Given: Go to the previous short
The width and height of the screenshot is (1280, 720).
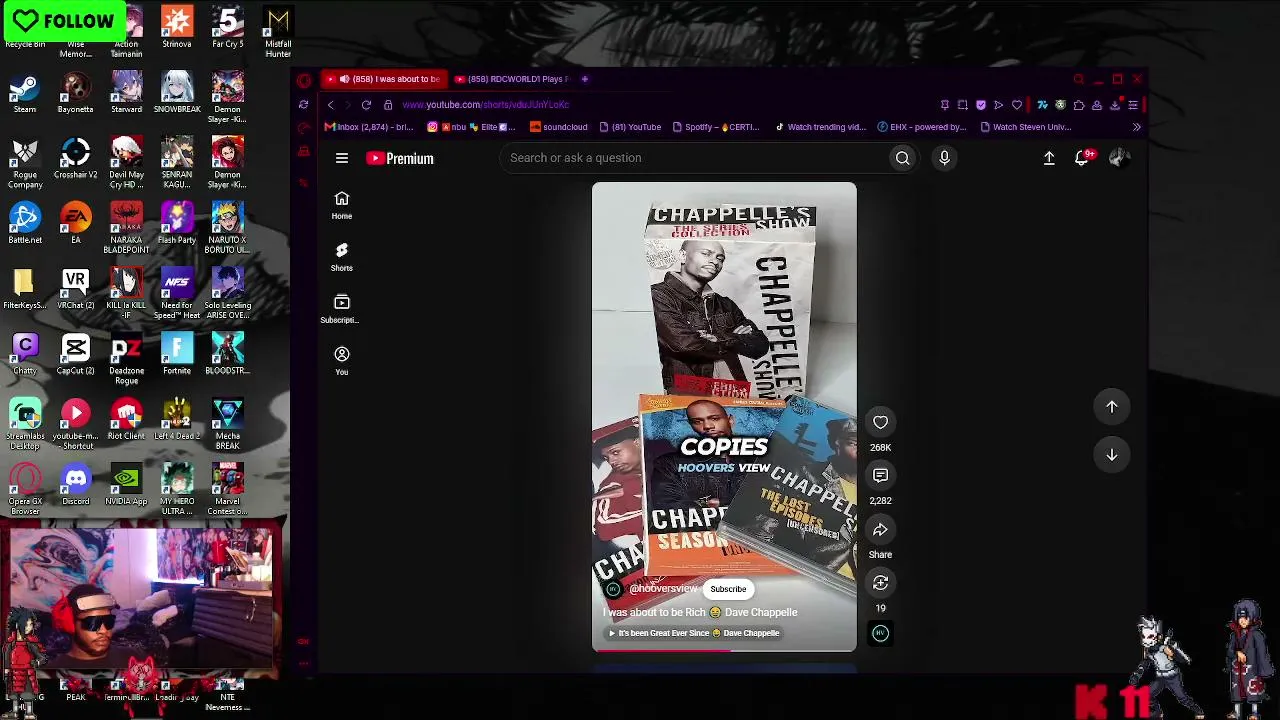Looking at the screenshot, I should click(x=1112, y=407).
